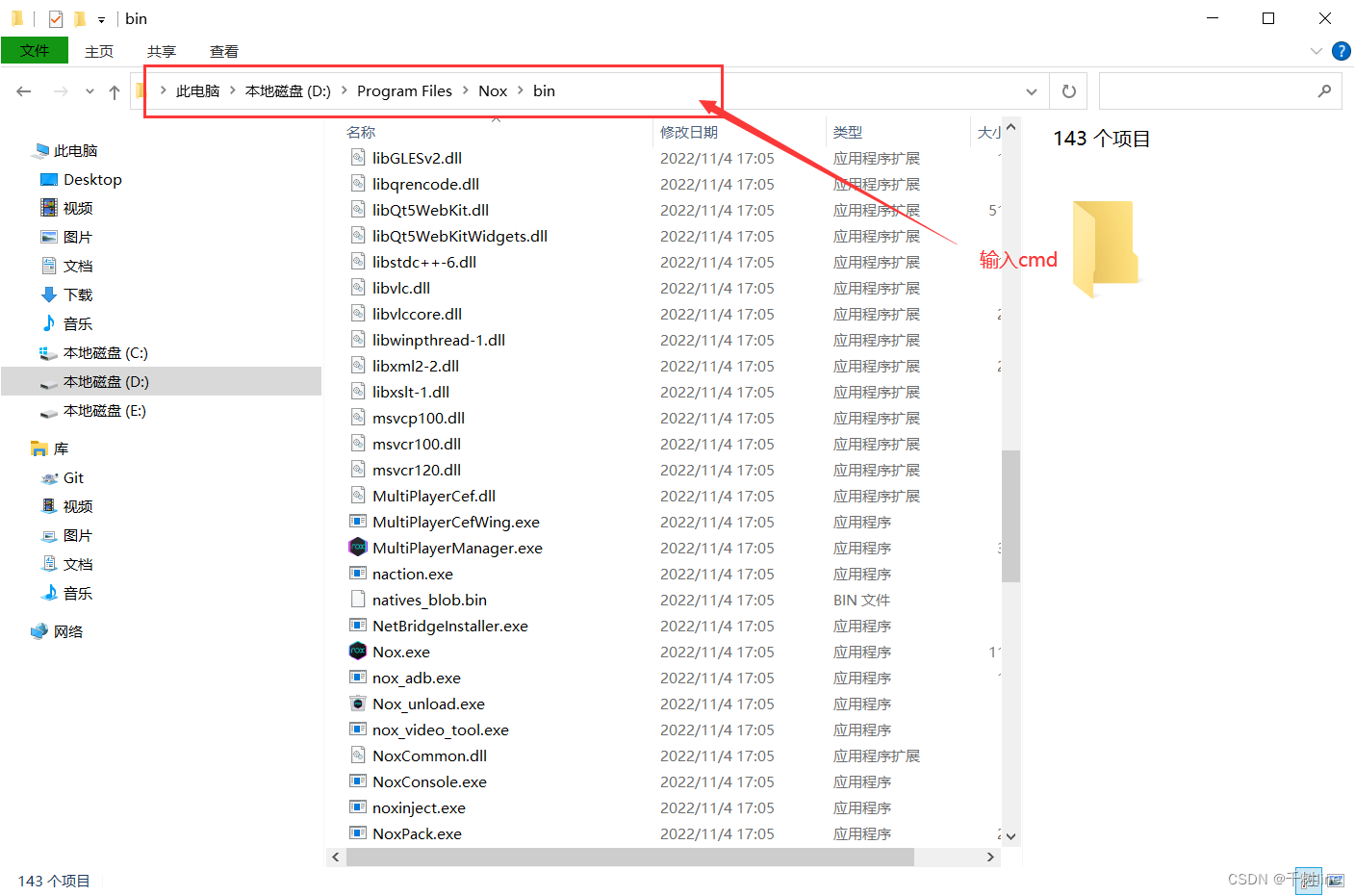The image size is (1355, 896).
Task: Expand the ribbon with the chevron
Action: 1316,51
